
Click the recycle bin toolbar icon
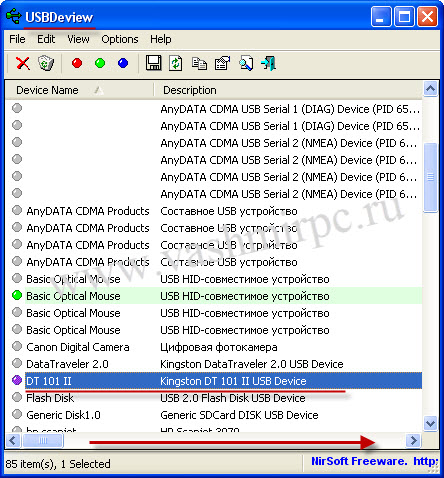(46, 63)
